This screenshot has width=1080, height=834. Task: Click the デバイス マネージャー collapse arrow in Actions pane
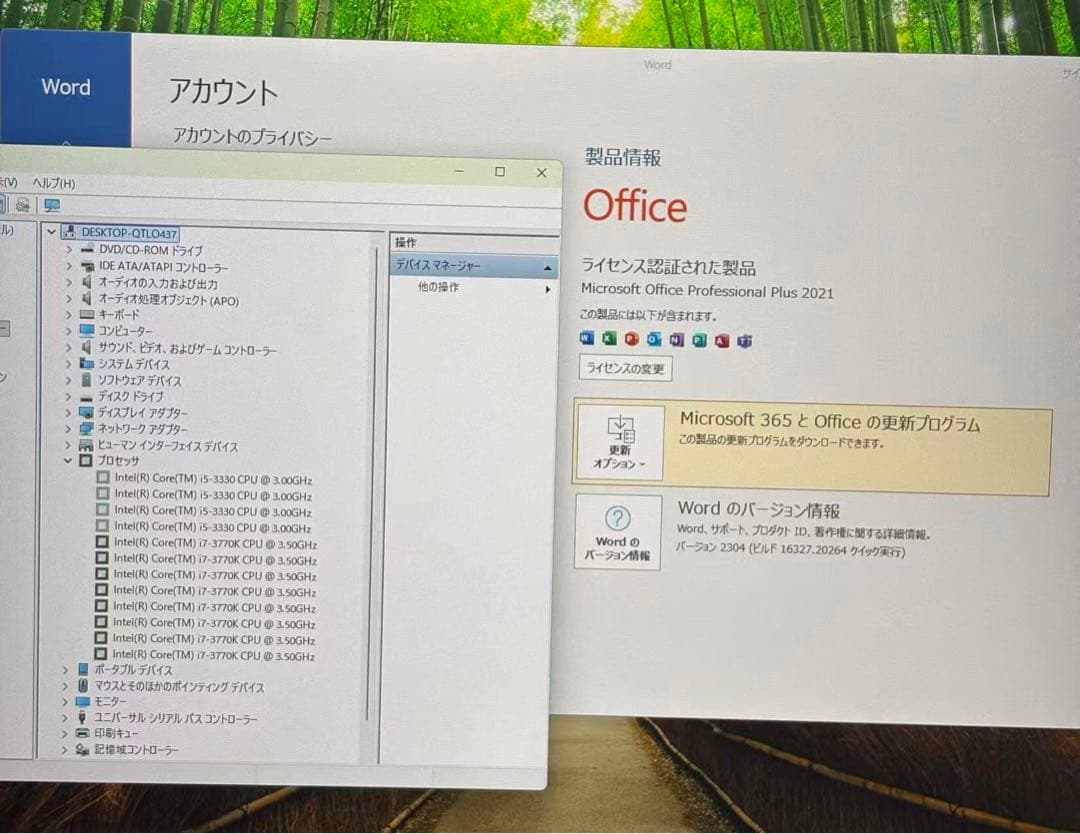click(547, 266)
